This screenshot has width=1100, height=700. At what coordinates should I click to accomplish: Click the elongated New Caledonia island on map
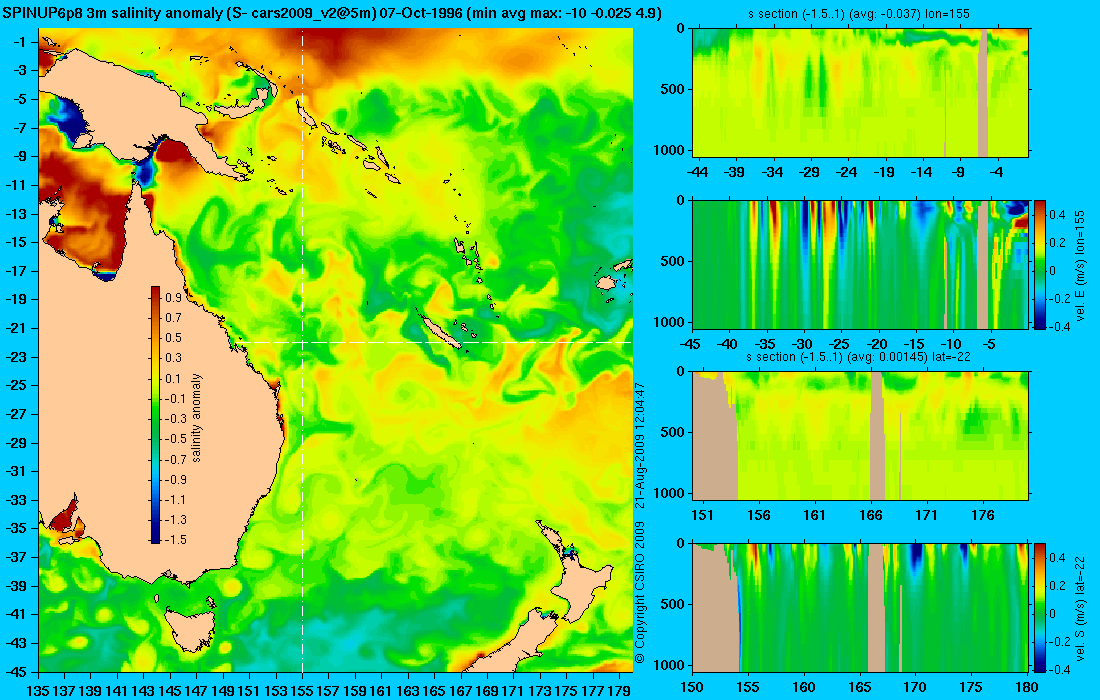tap(440, 330)
